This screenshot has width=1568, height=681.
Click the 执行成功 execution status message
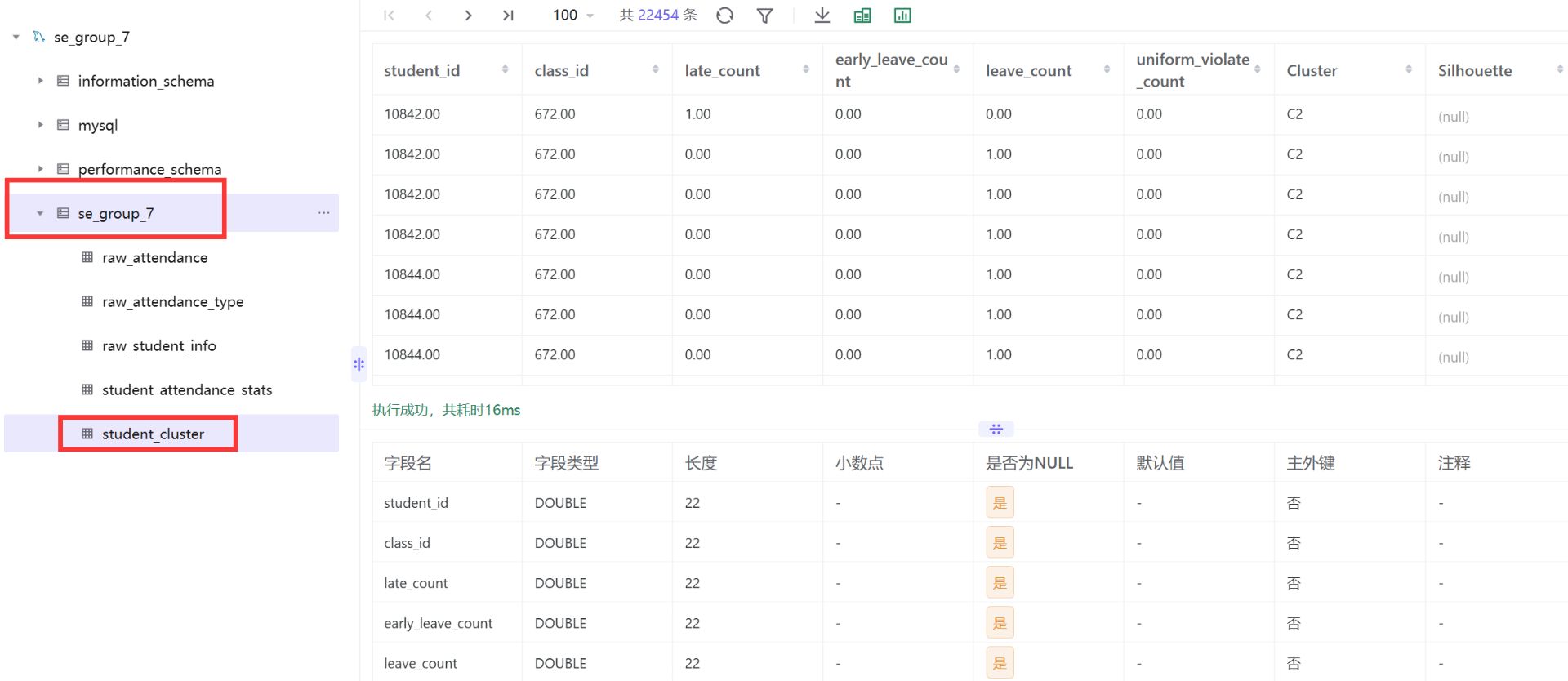[x=446, y=410]
